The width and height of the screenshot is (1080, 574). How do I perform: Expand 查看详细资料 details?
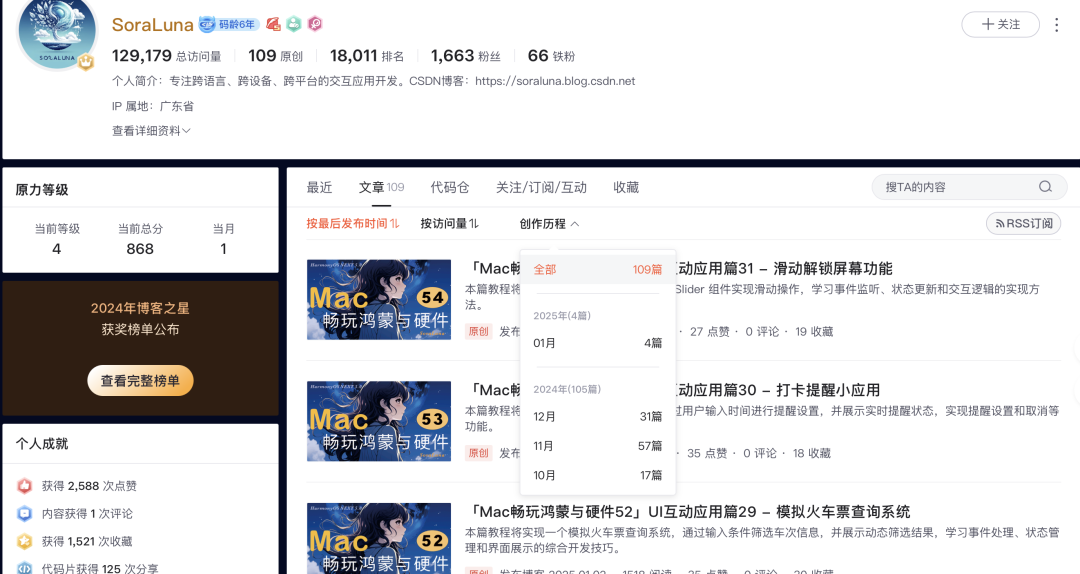(151, 130)
